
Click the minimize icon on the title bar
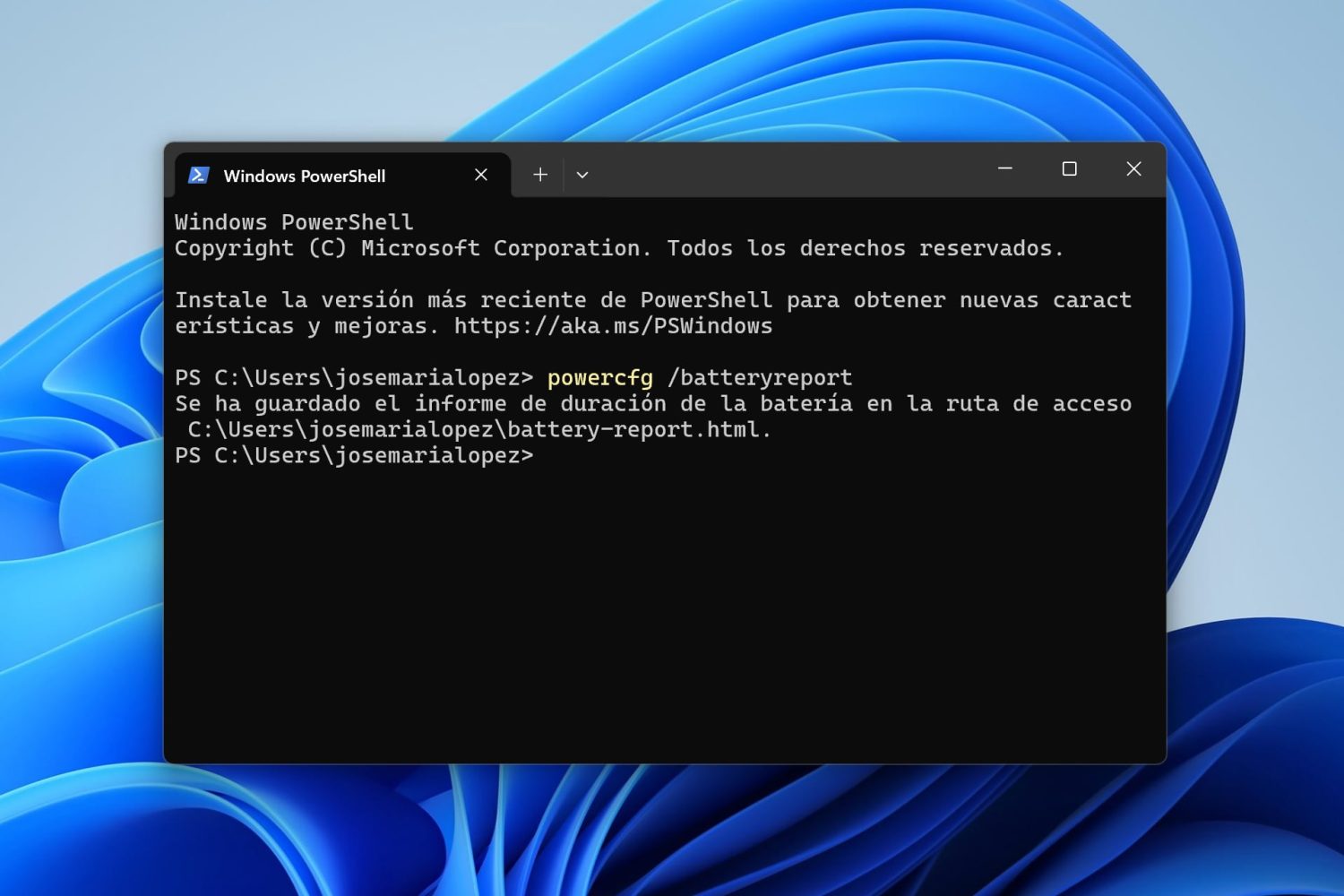[1004, 169]
